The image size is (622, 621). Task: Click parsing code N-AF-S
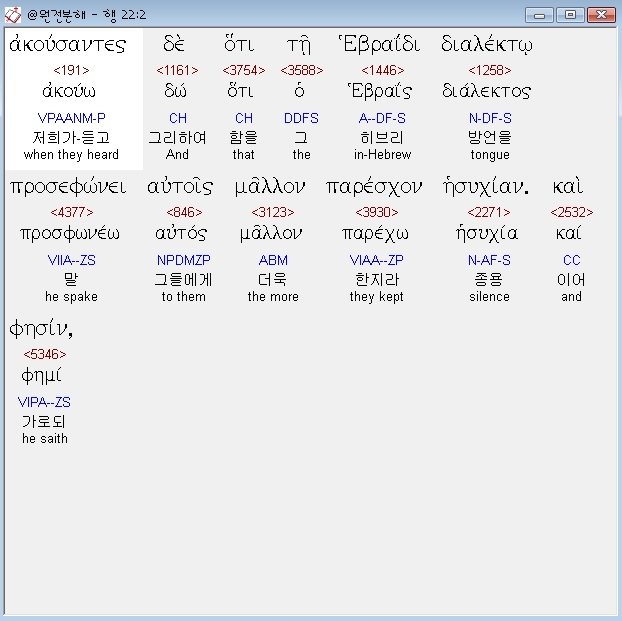tap(489, 260)
